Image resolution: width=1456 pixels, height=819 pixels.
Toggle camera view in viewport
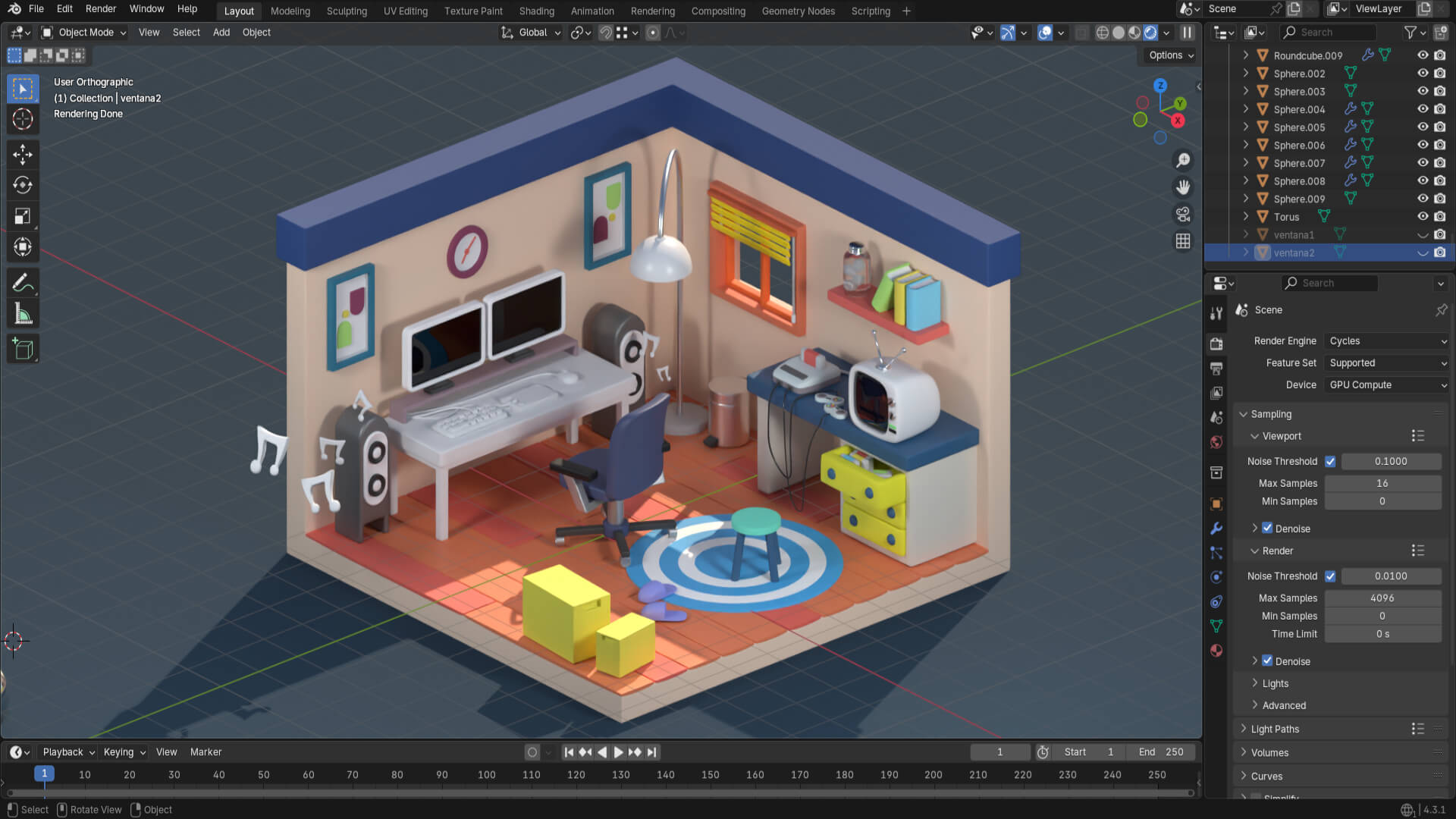1183,214
